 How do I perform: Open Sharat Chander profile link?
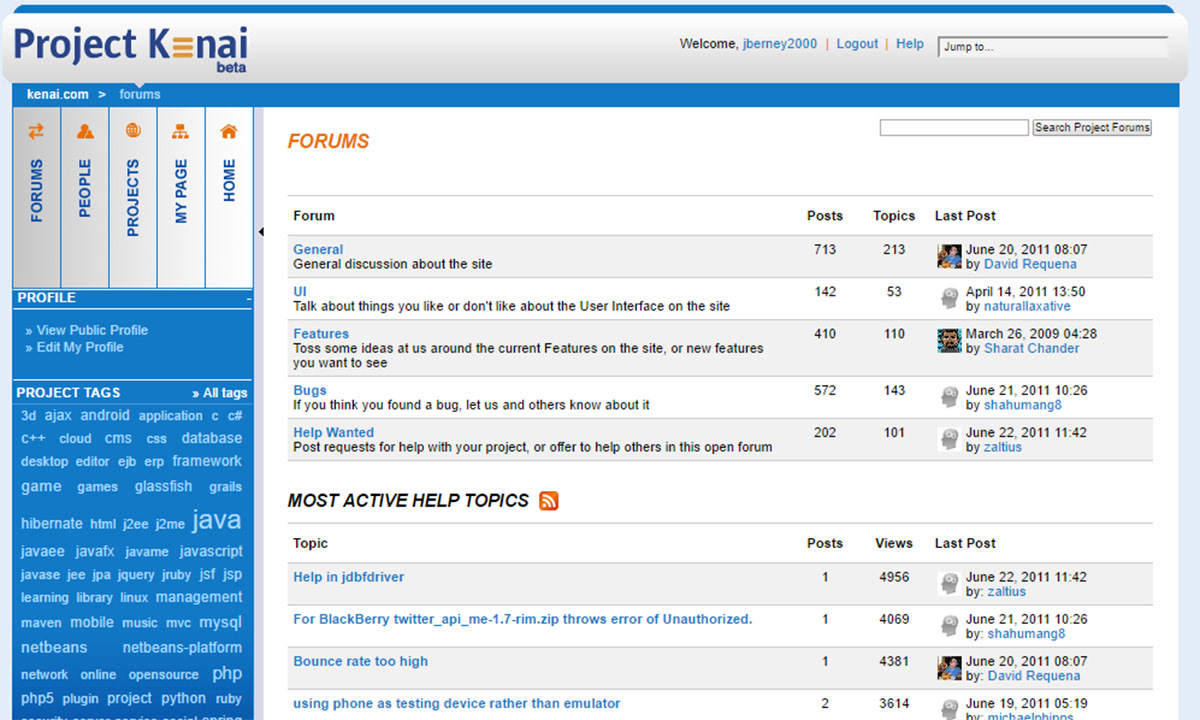click(1032, 348)
